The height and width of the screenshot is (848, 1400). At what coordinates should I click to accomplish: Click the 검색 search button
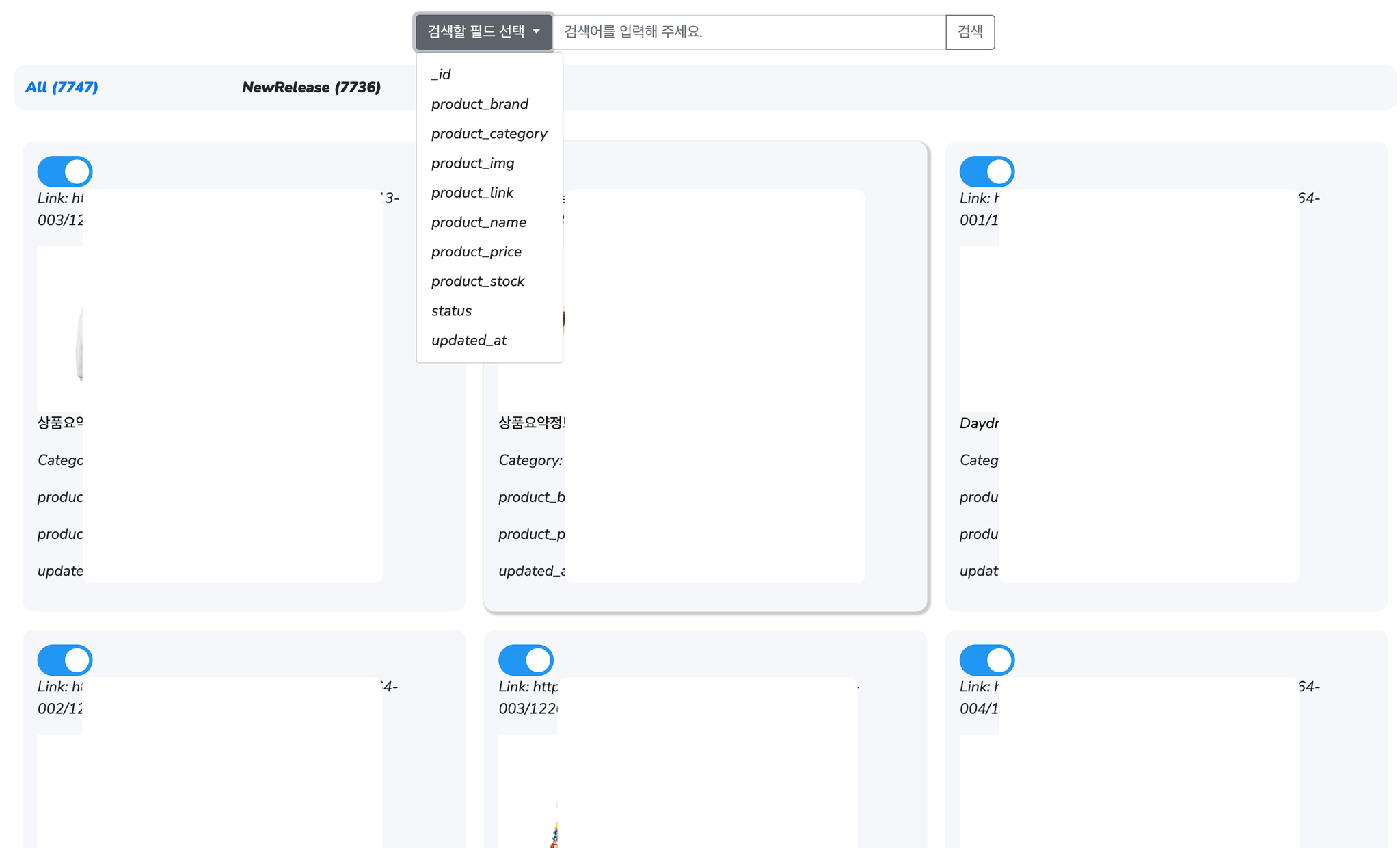click(x=969, y=32)
